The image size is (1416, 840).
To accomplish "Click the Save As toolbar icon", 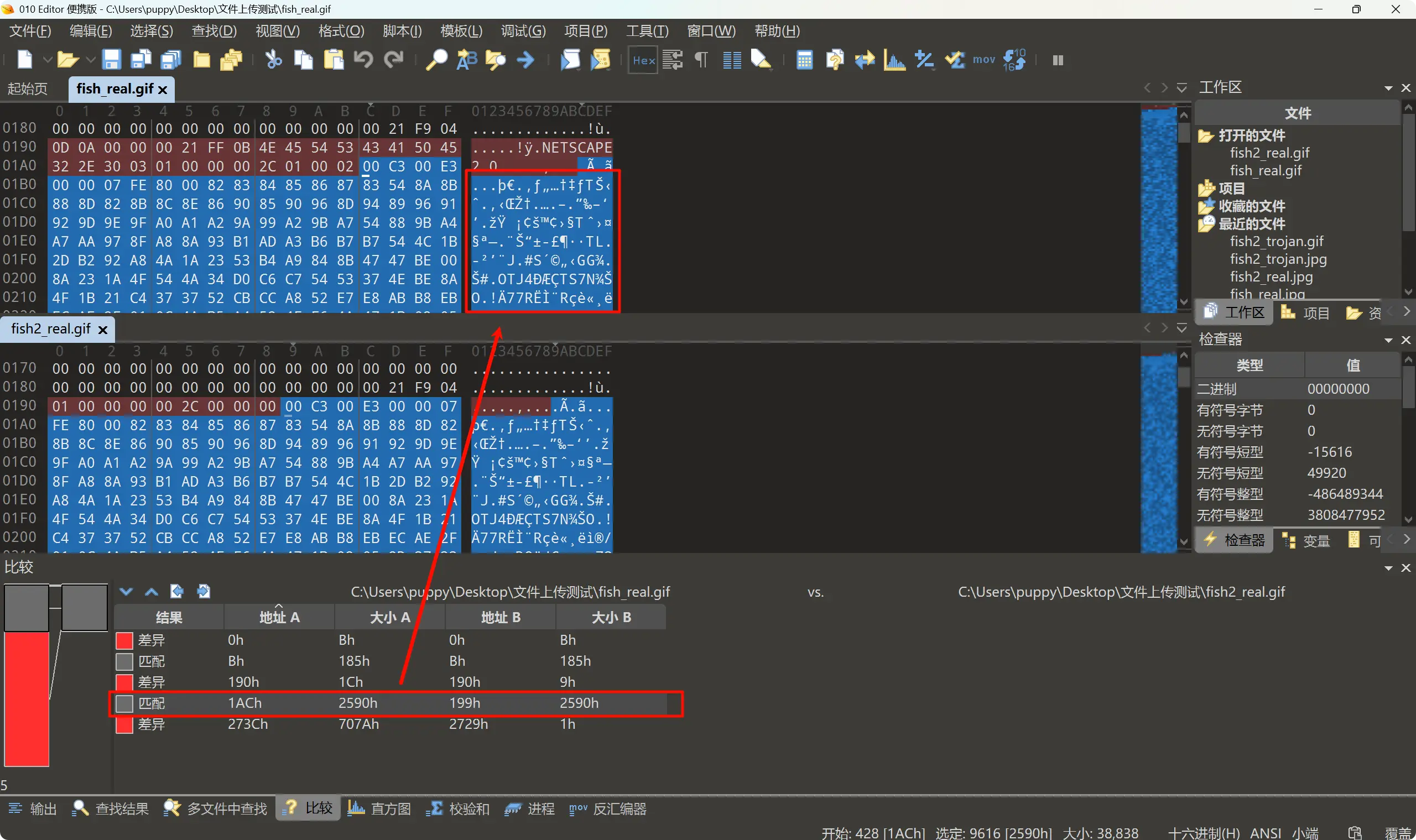I will [x=141, y=59].
